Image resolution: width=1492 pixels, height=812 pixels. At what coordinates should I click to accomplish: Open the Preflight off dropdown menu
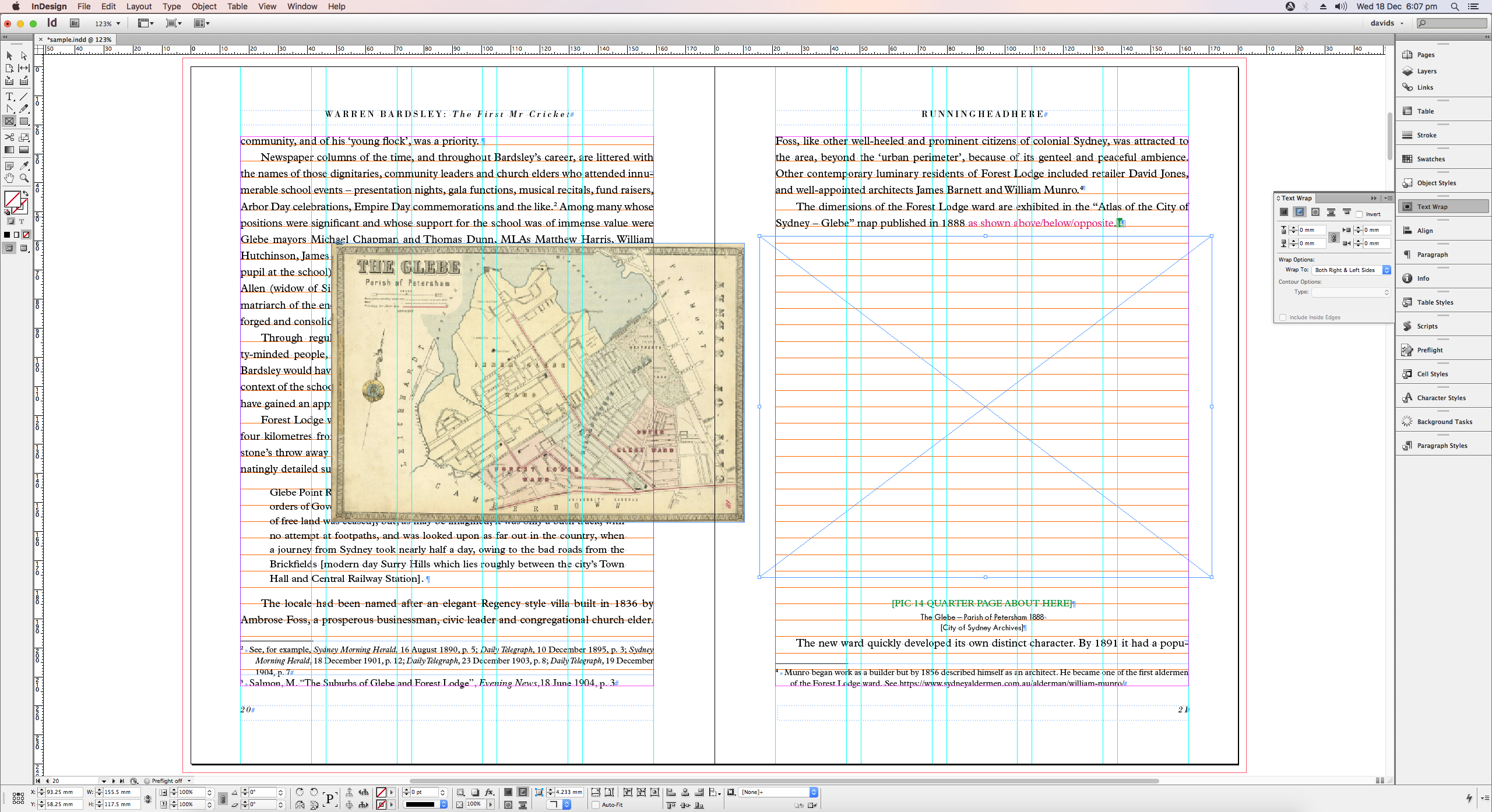tap(189, 781)
